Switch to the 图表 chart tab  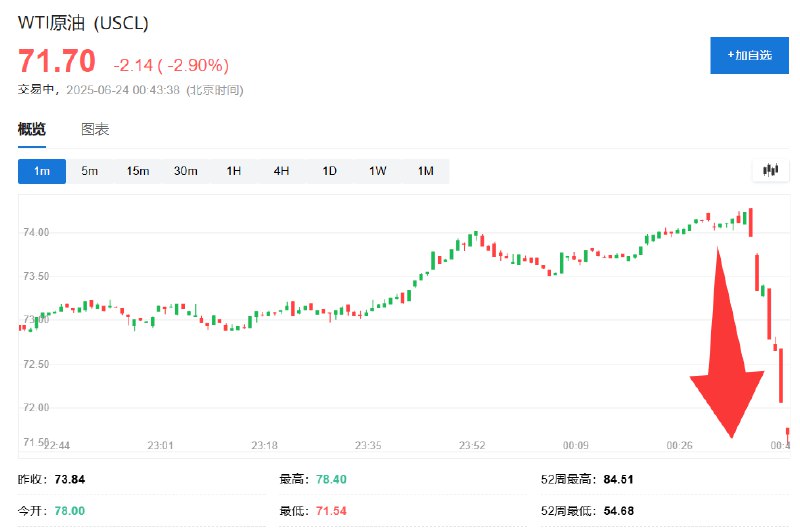[x=95, y=130]
